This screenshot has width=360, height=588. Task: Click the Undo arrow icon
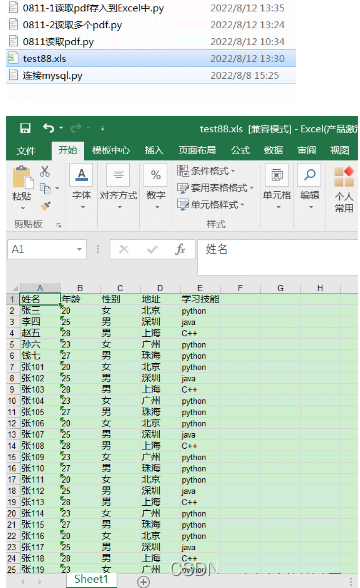click(x=49, y=128)
